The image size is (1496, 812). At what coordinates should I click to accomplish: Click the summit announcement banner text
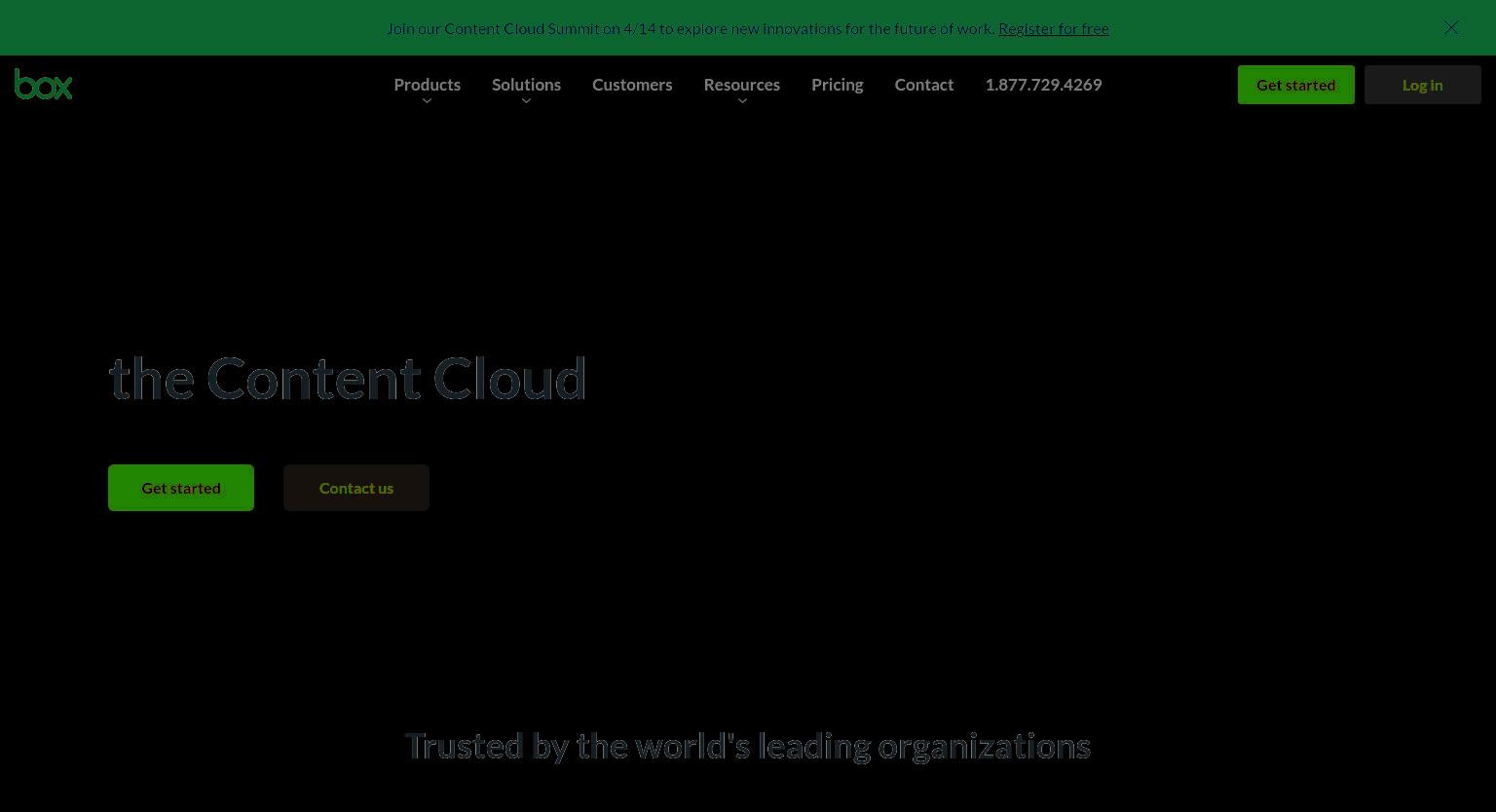pos(691,28)
